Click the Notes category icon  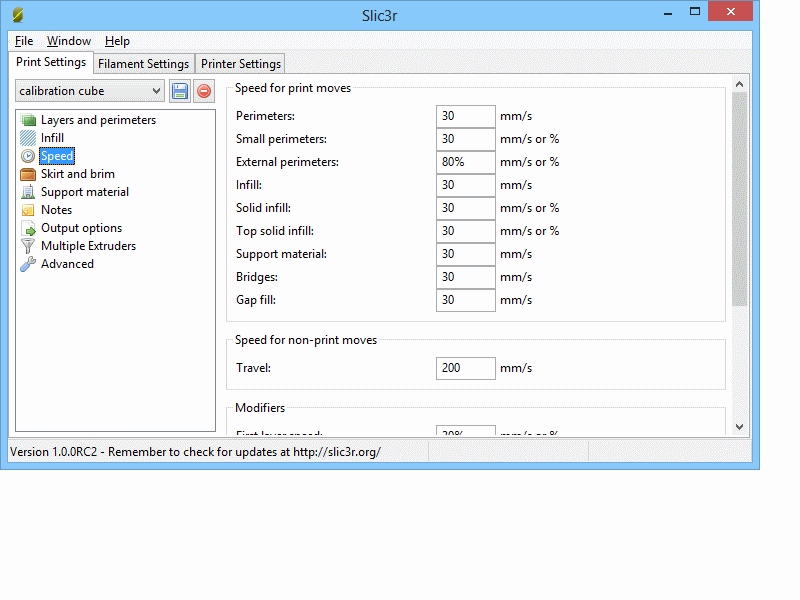tap(28, 210)
